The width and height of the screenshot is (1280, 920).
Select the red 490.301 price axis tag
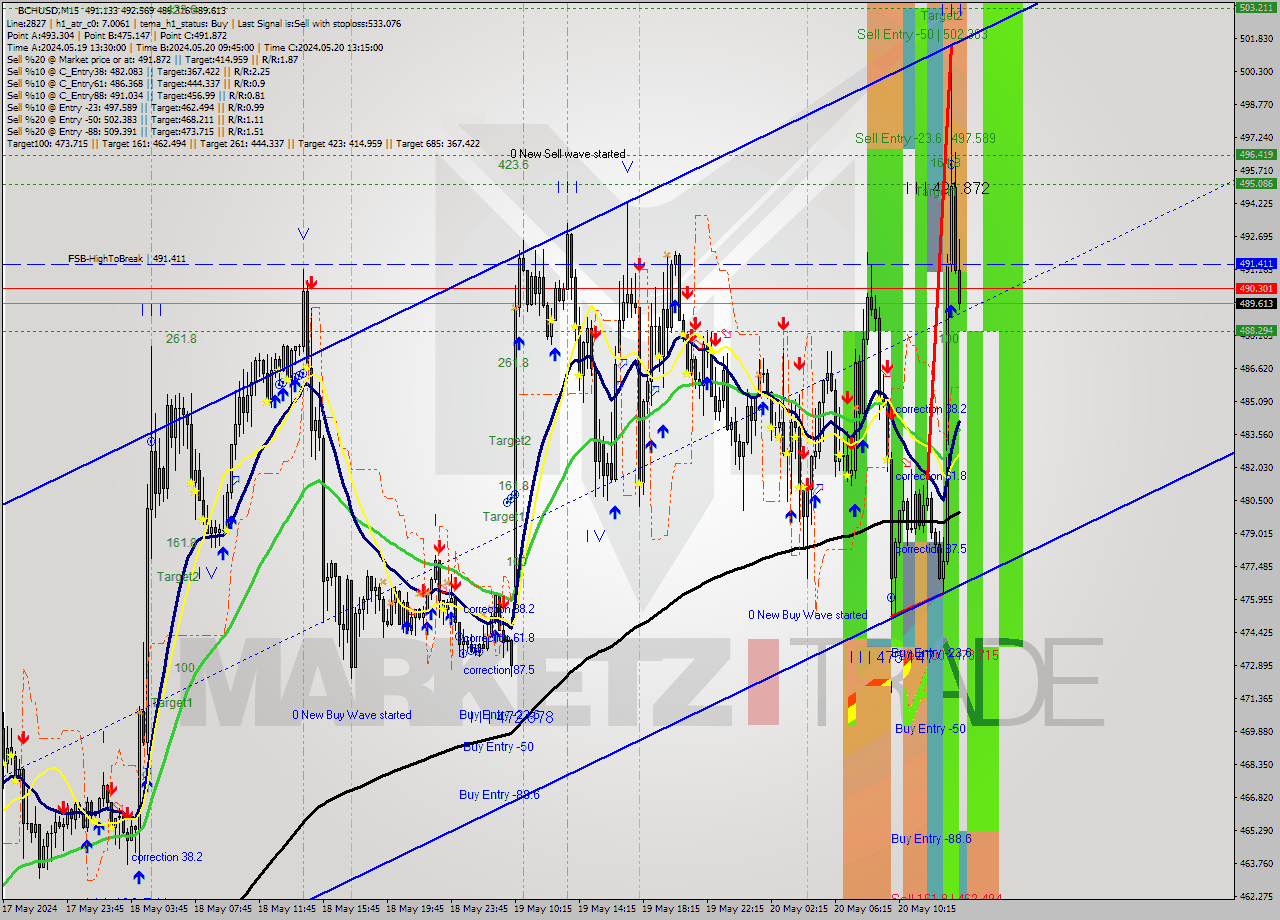point(1256,288)
